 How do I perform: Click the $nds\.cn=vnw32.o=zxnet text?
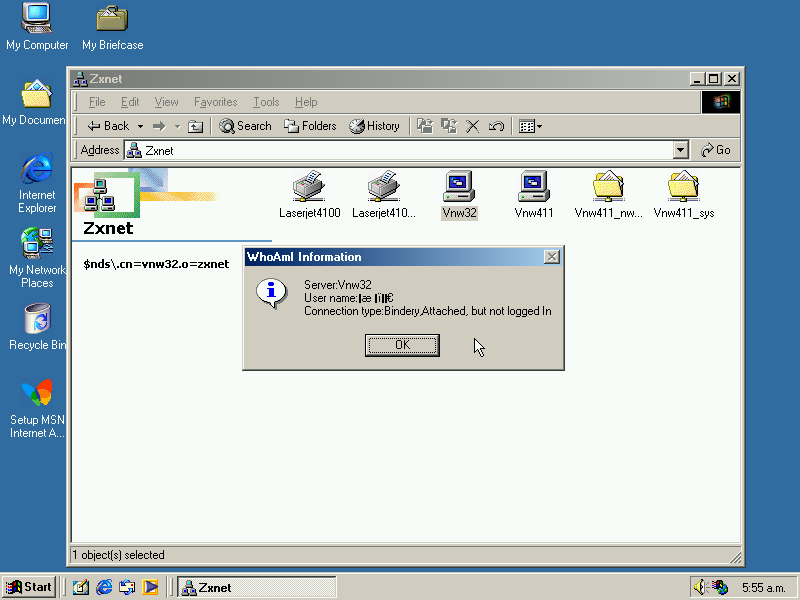point(156,264)
